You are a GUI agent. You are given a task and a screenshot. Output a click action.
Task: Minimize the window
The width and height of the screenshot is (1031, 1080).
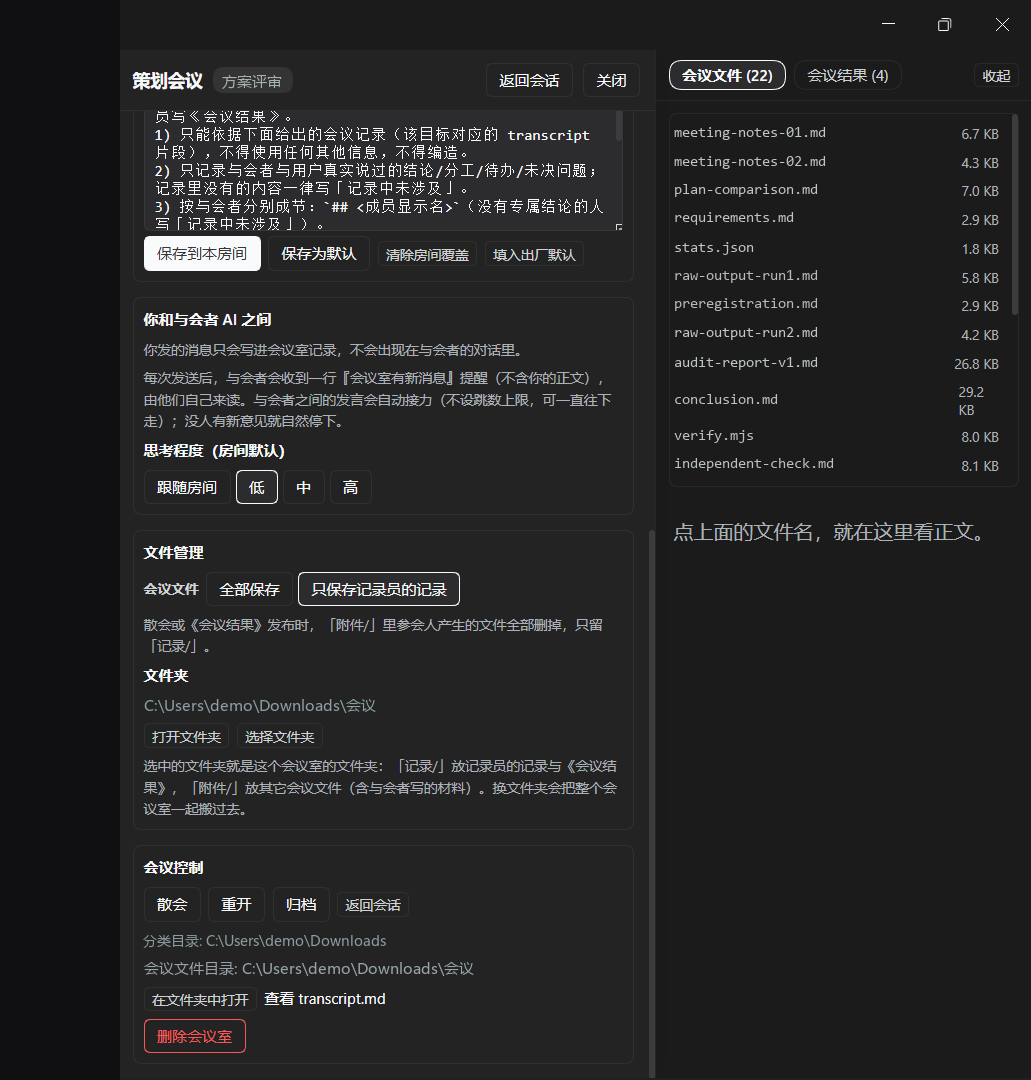888,24
